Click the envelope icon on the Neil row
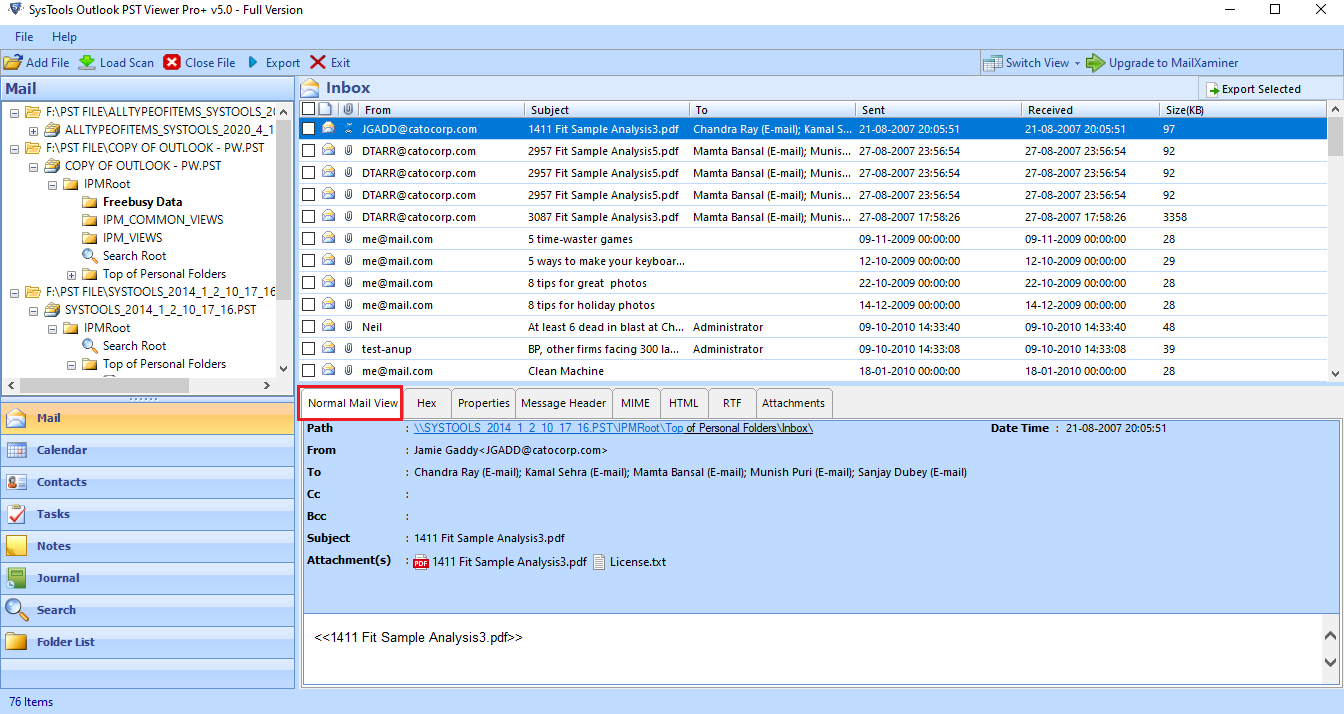Image resolution: width=1344 pixels, height=714 pixels. [x=328, y=327]
